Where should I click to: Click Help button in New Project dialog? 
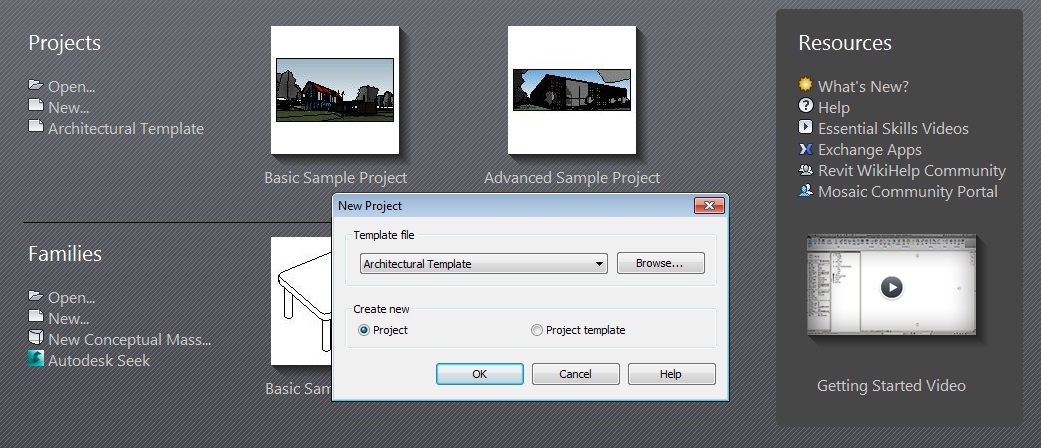click(x=671, y=374)
